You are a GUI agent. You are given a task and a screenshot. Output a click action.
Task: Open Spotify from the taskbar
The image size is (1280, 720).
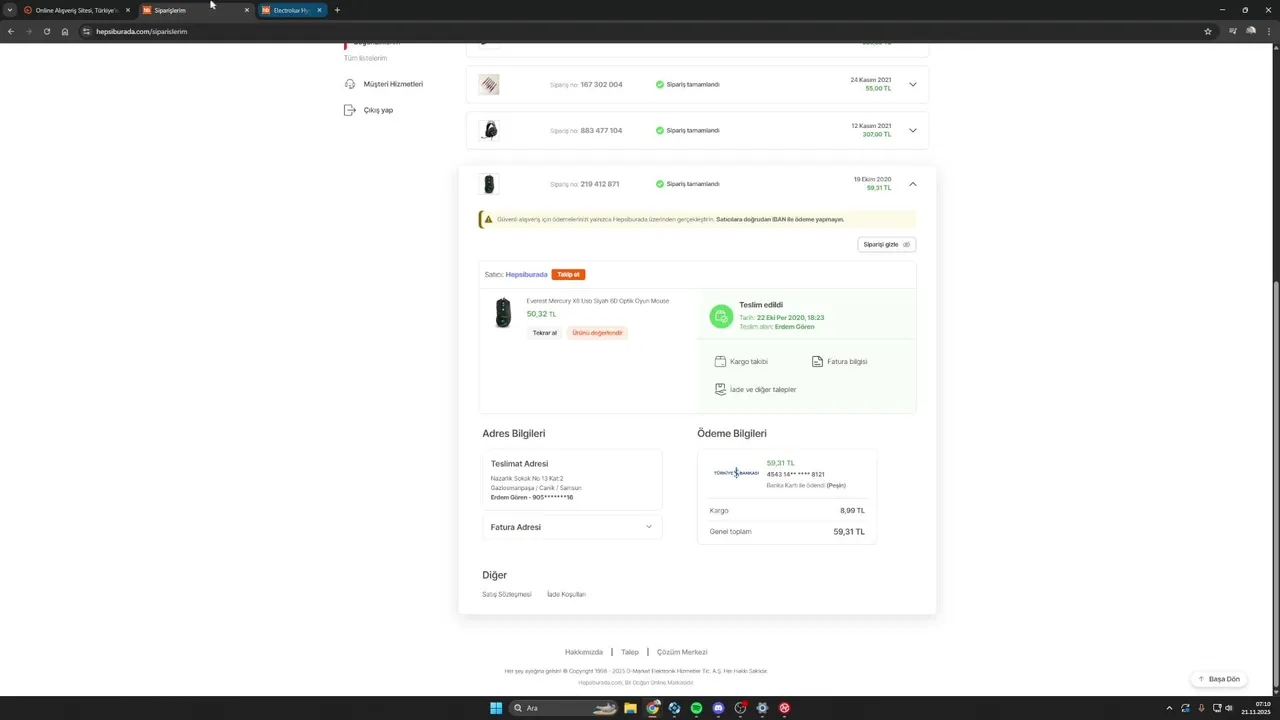696,708
